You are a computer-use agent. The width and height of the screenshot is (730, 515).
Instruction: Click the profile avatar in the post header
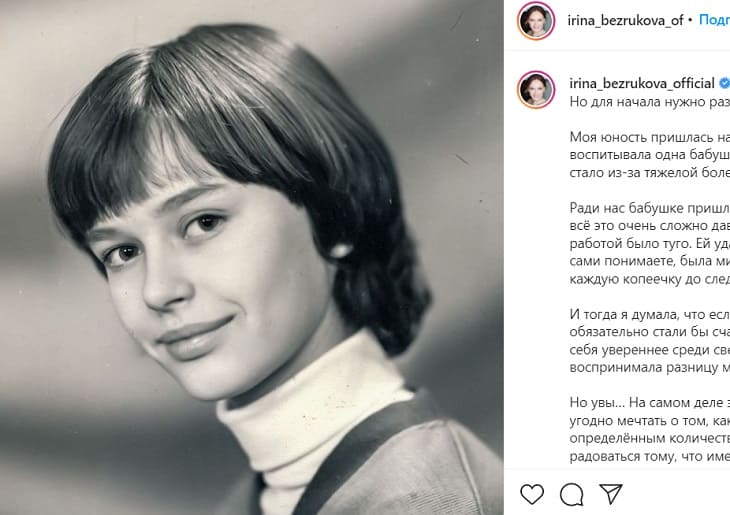[x=536, y=20]
